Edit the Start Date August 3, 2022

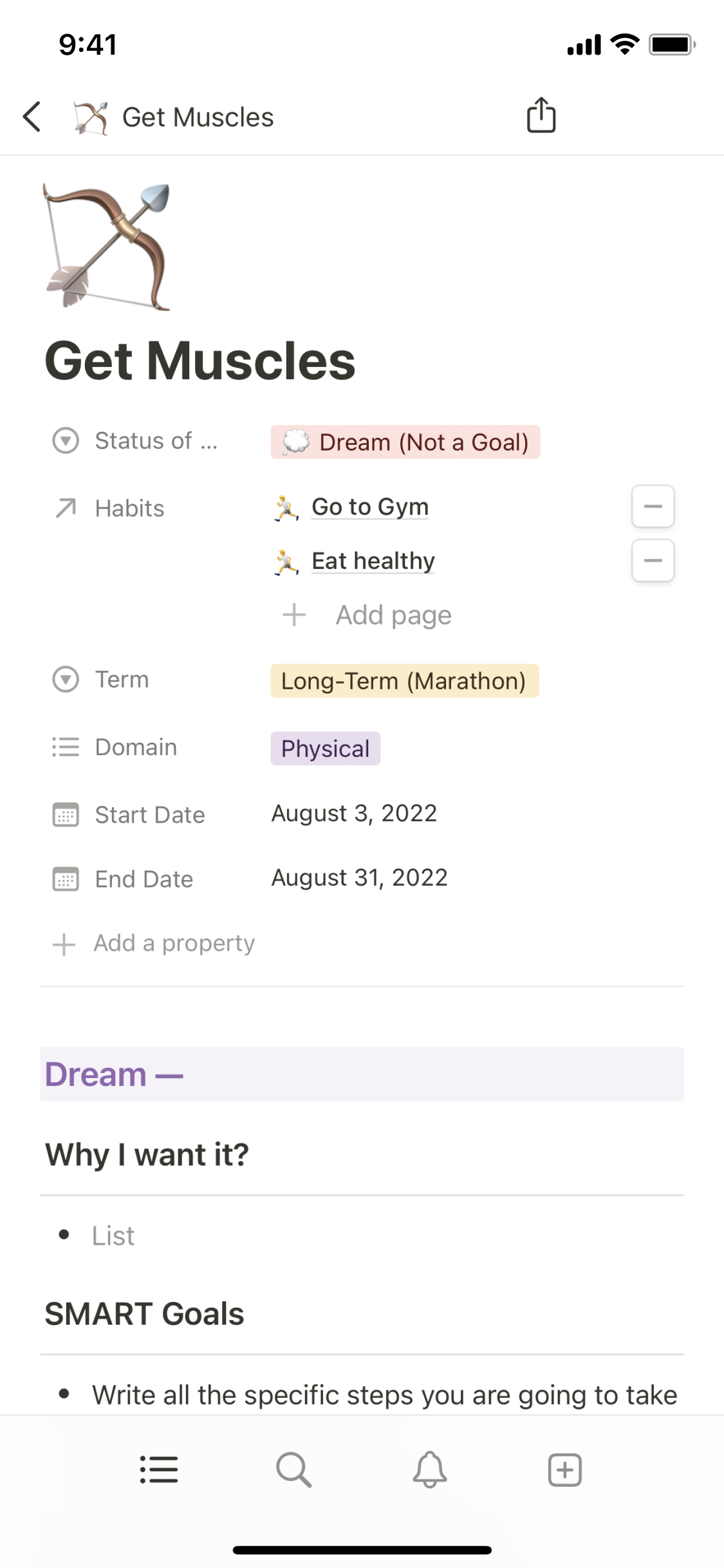(x=354, y=814)
